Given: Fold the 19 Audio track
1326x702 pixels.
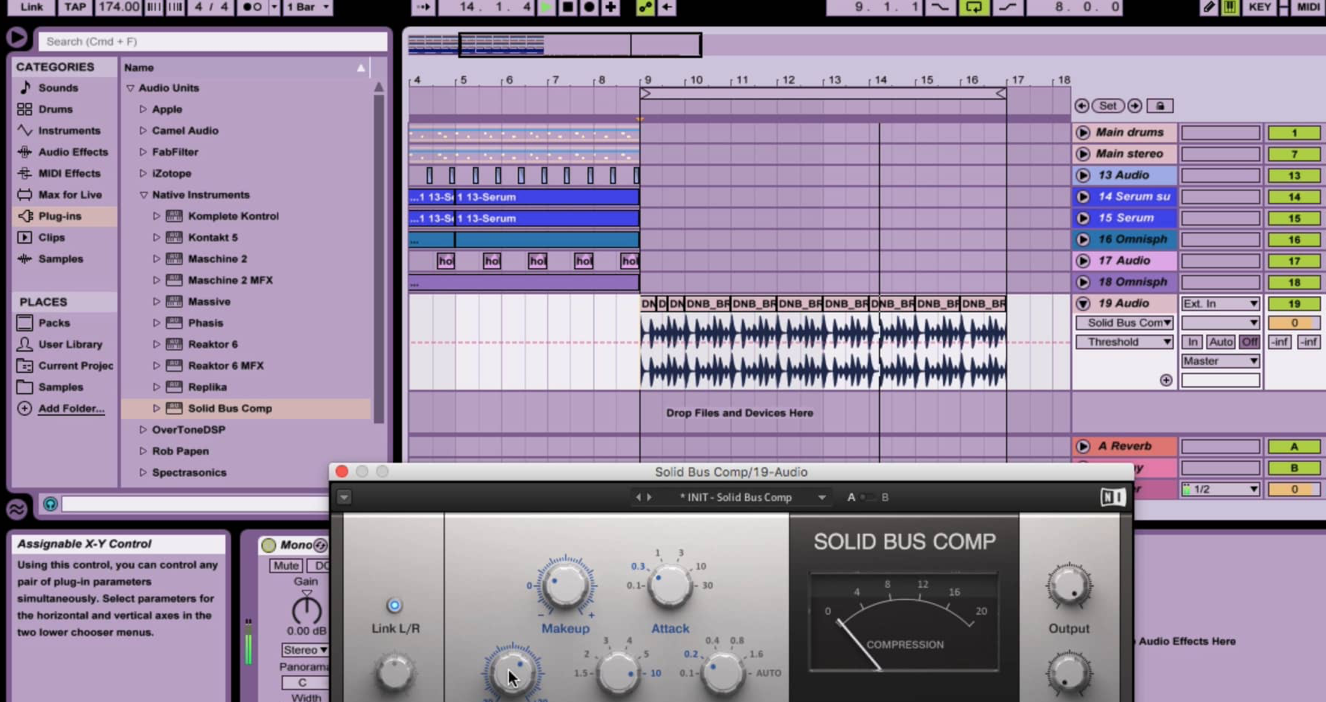Looking at the screenshot, I should pyautogui.click(x=1083, y=303).
